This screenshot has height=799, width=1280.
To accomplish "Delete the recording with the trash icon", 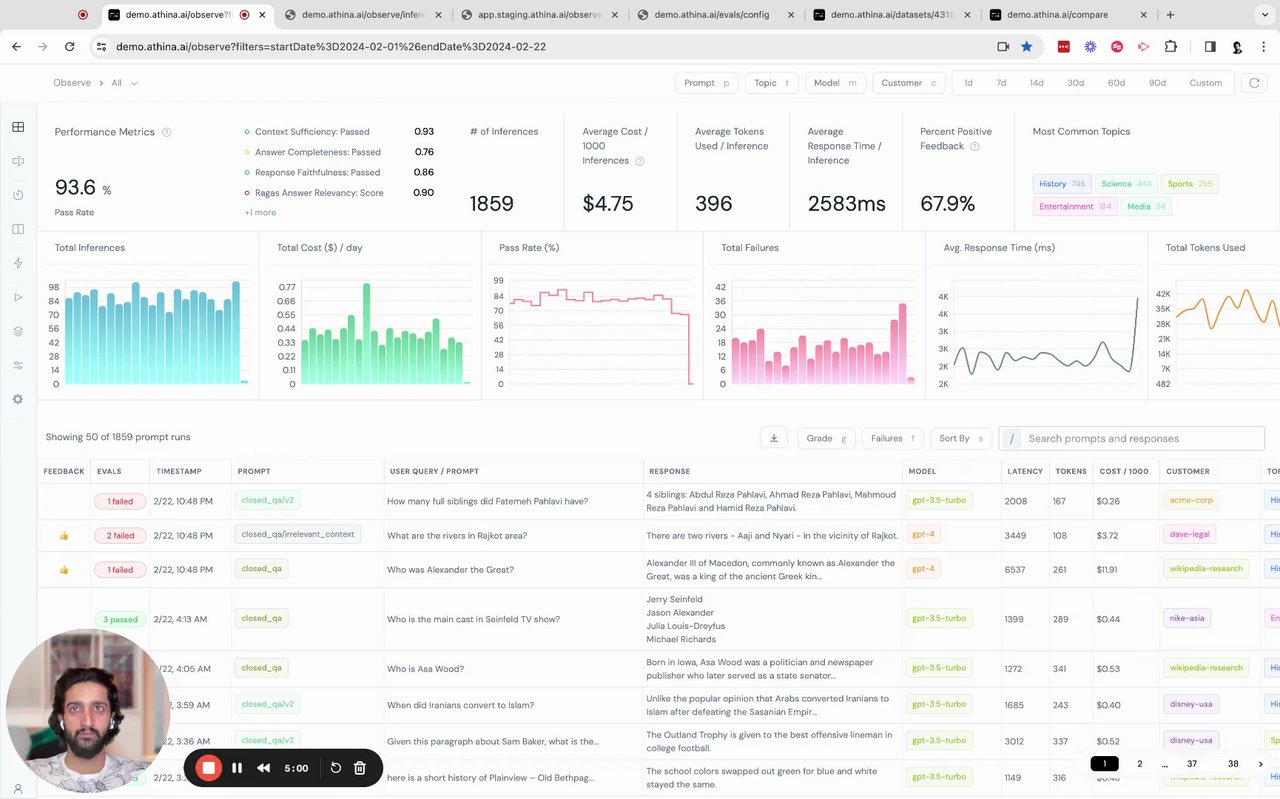I will (x=360, y=768).
